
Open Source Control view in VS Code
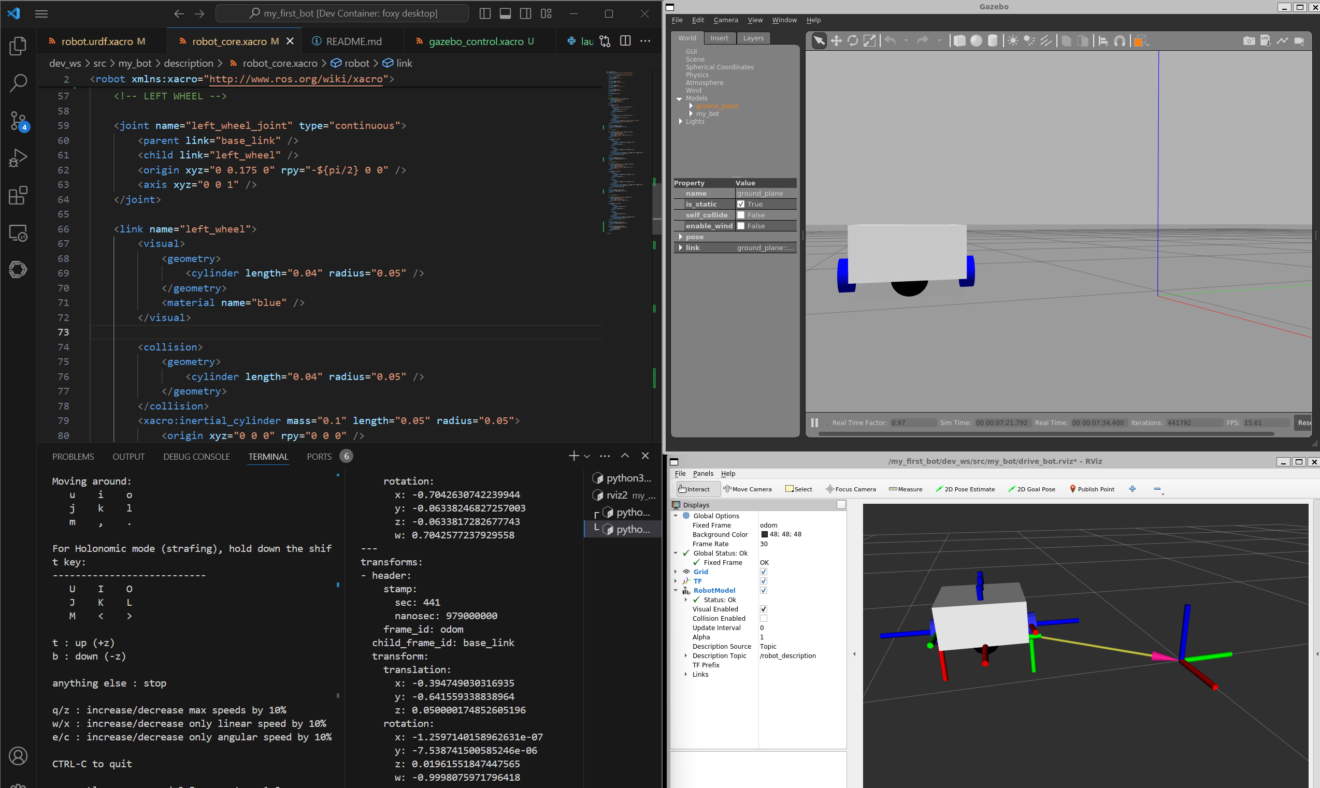pos(18,120)
